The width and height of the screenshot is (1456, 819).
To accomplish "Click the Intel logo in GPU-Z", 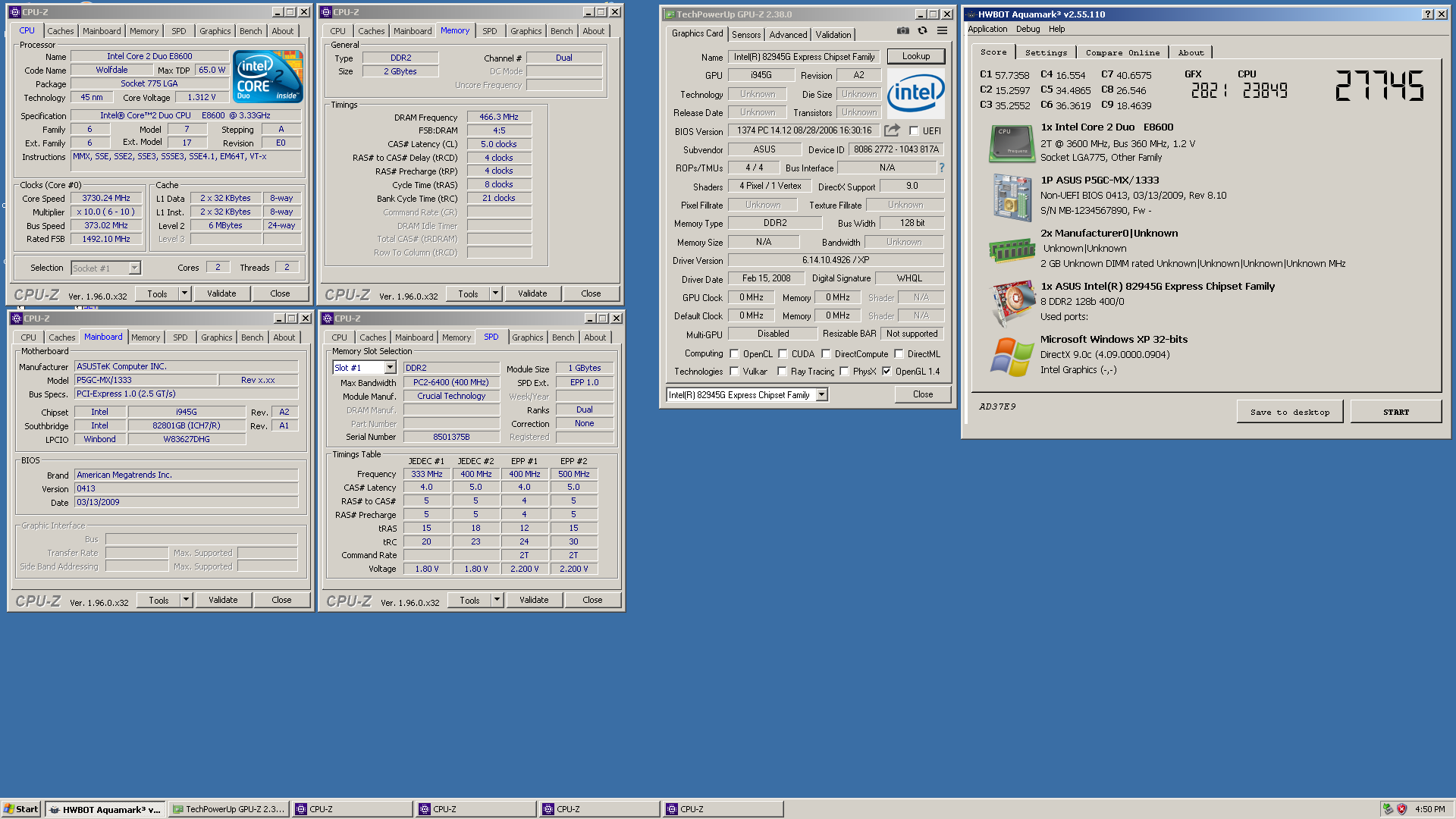I will point(915,93).
